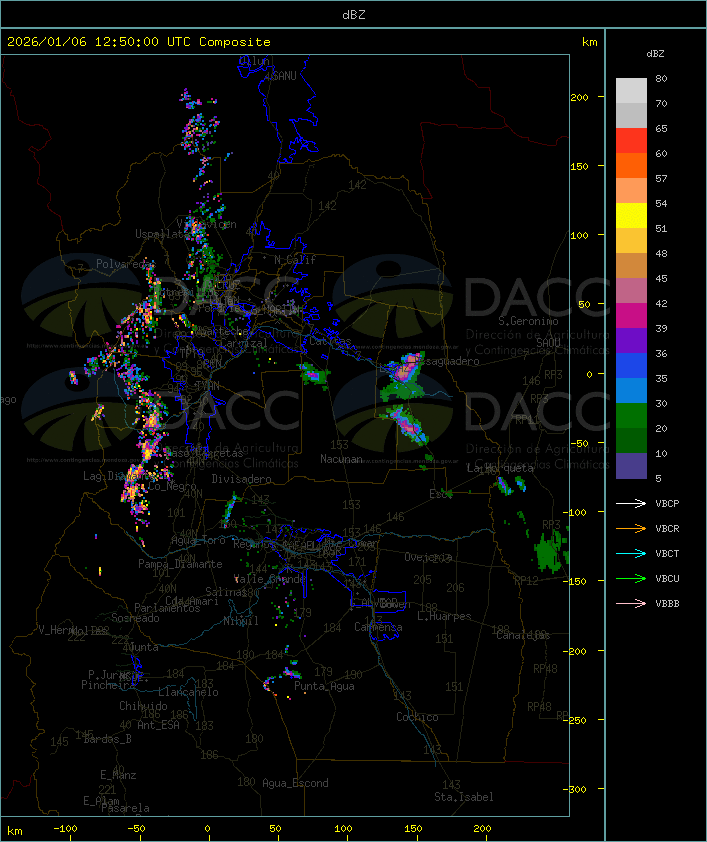Viewport: 707px width, 842px height.
Task: Click the Punta_Agua place label
Action: [x=324, y=686]
